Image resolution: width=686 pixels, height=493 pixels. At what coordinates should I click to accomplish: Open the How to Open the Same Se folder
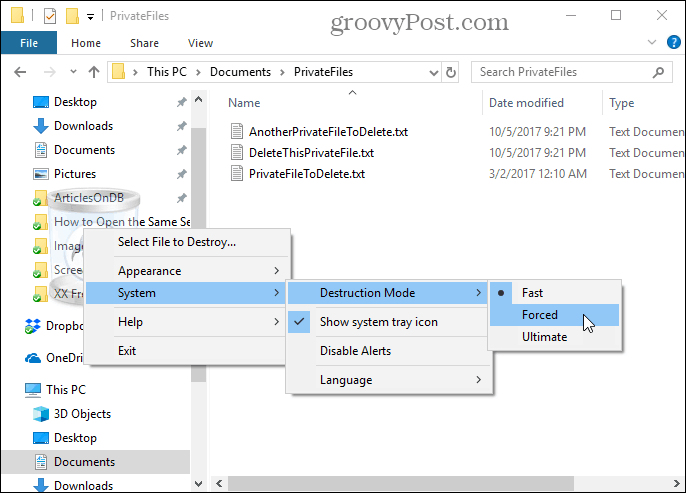tap(122, 222)
